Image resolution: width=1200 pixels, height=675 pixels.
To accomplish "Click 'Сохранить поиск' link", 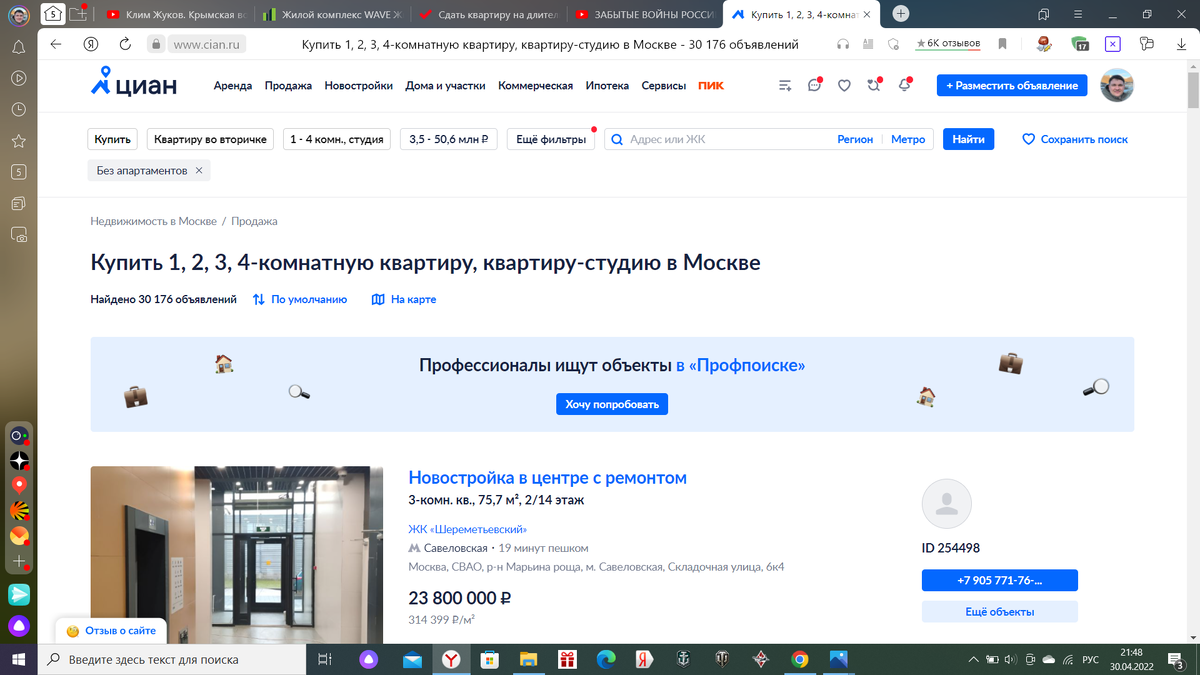I will click(x=1075, y=140).
